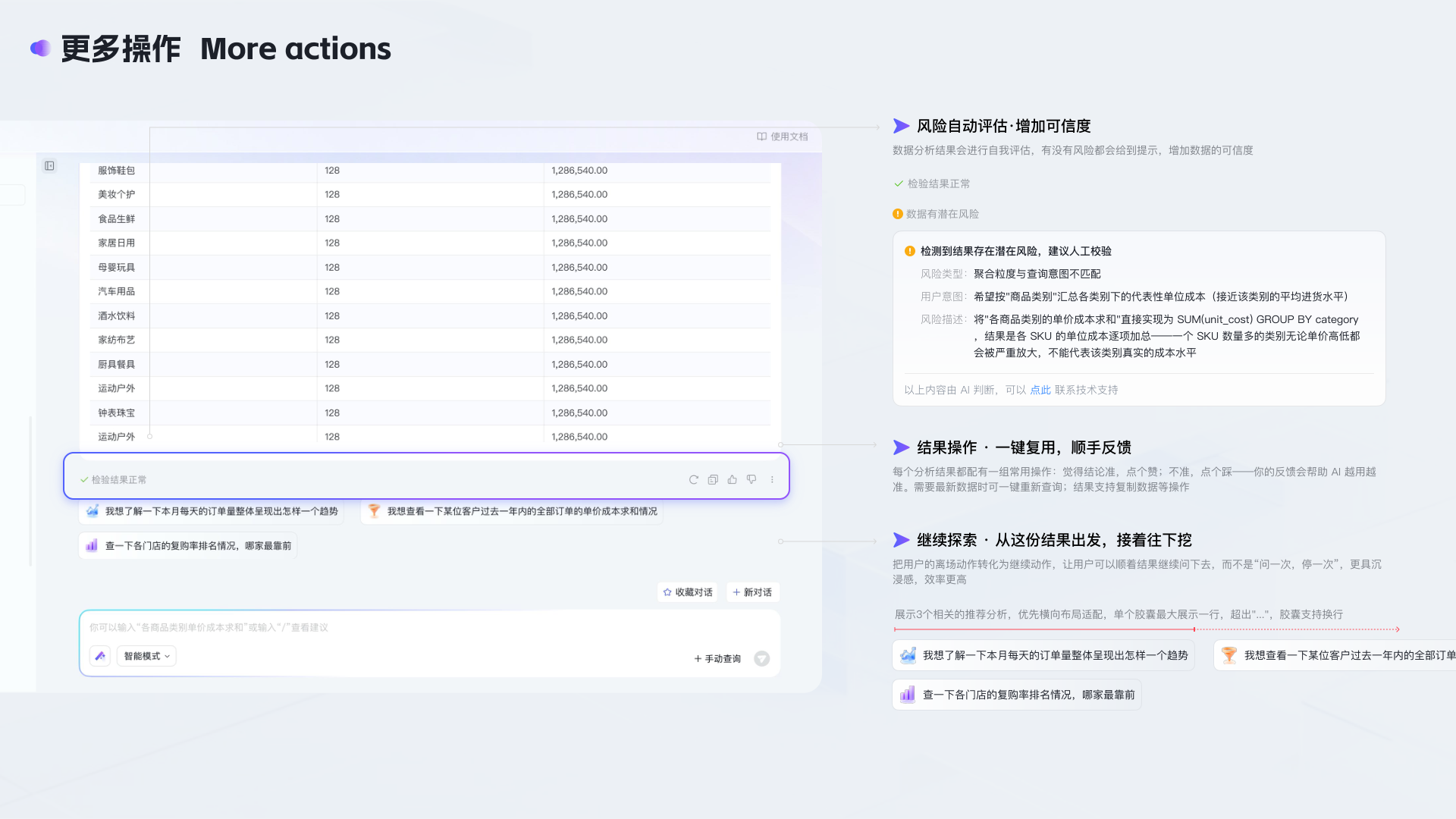1456x819 pixels.
Task: Click 检验结果正常 status in the right annotation
Action: 932,184
